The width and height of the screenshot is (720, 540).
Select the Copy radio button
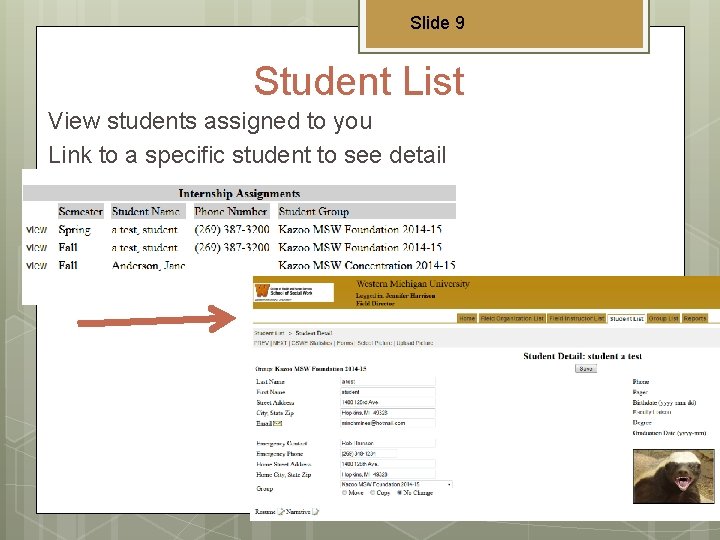[x=372, y=493]
